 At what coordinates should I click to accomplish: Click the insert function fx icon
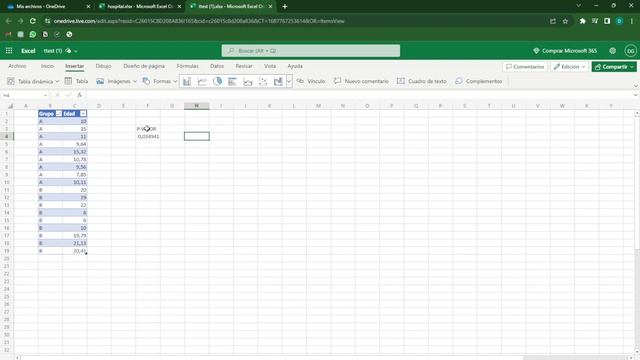coord(80,95)
